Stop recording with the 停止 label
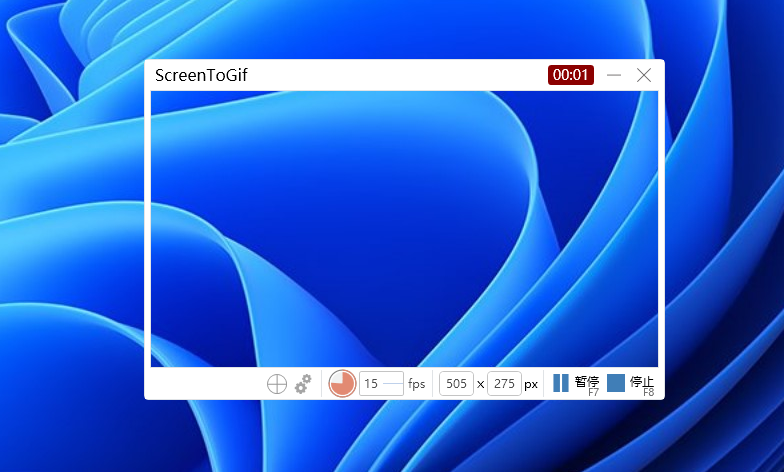The image size is (784, 472). click(x=641, y=382)
